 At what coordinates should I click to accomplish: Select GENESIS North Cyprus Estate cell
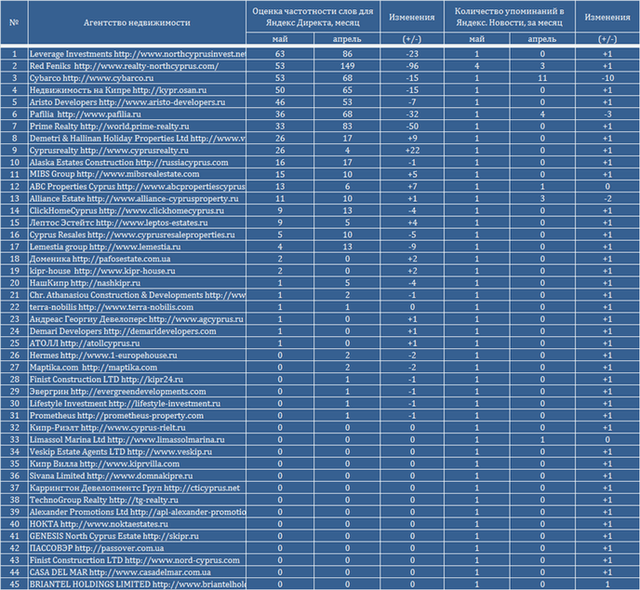[137, 536]
